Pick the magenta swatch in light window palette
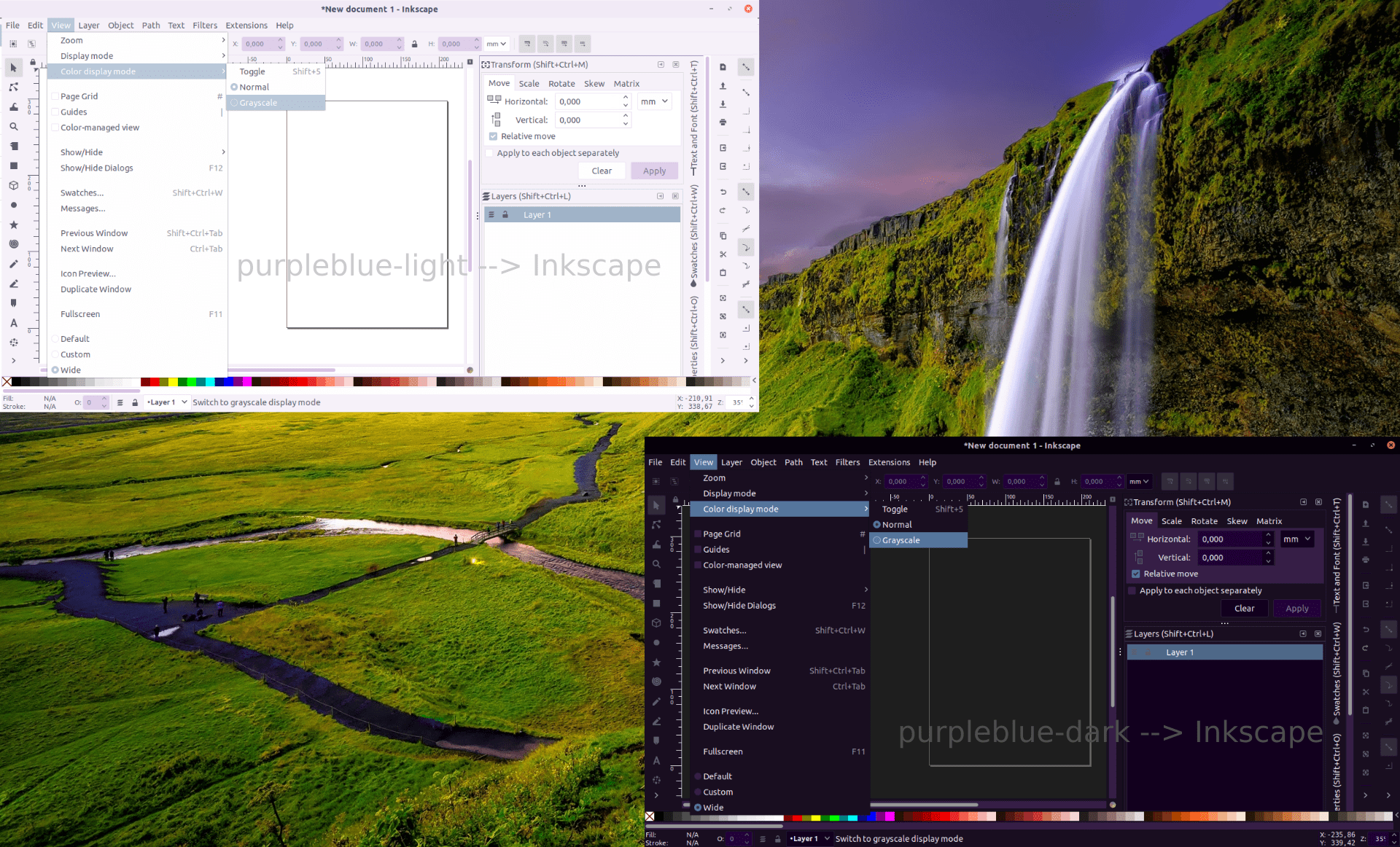This screenshot has width=1400, height=847. (x=247, y=382)
